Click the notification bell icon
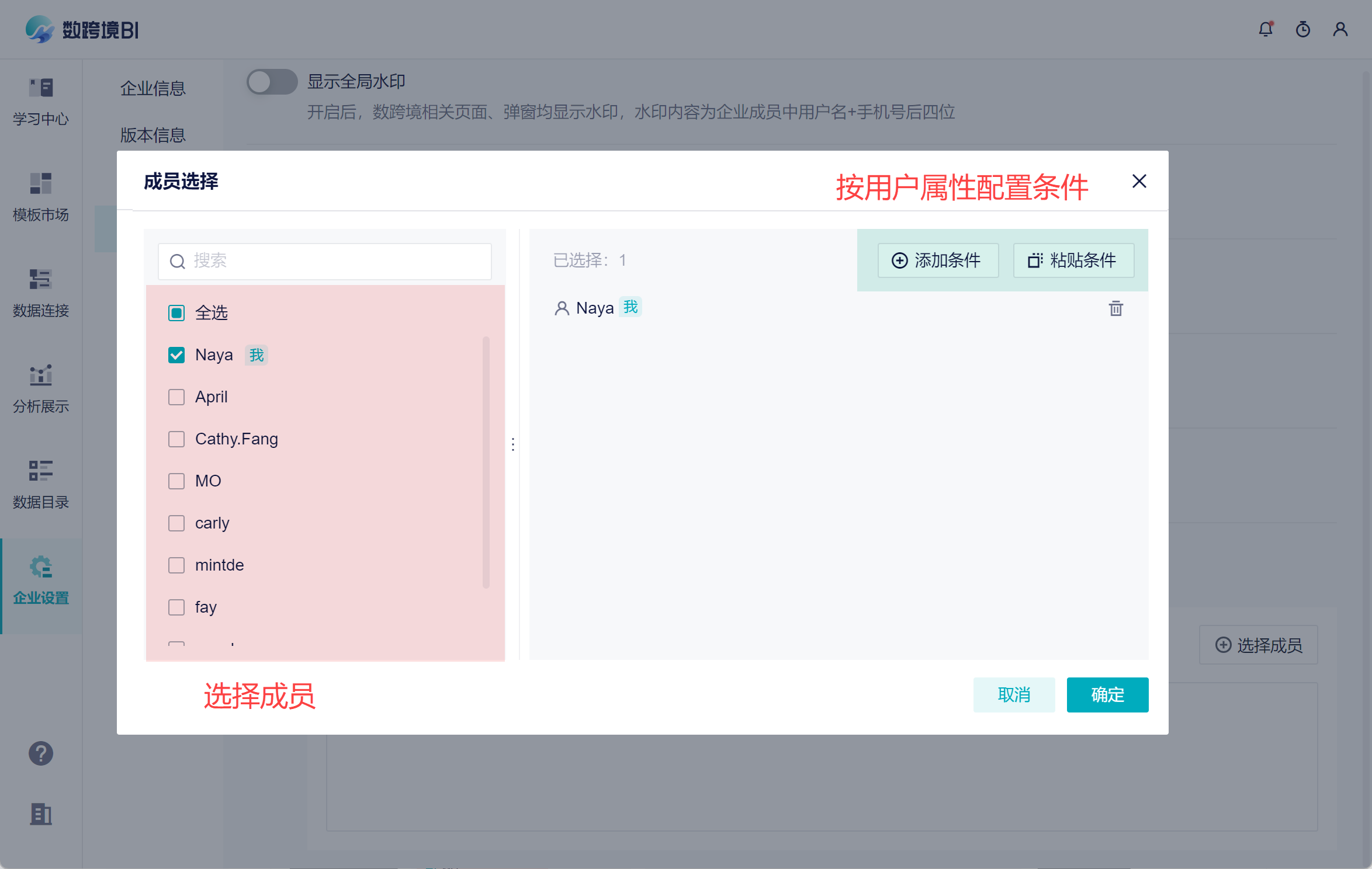Screen dimensions: 1372x869 point(1265,29)
